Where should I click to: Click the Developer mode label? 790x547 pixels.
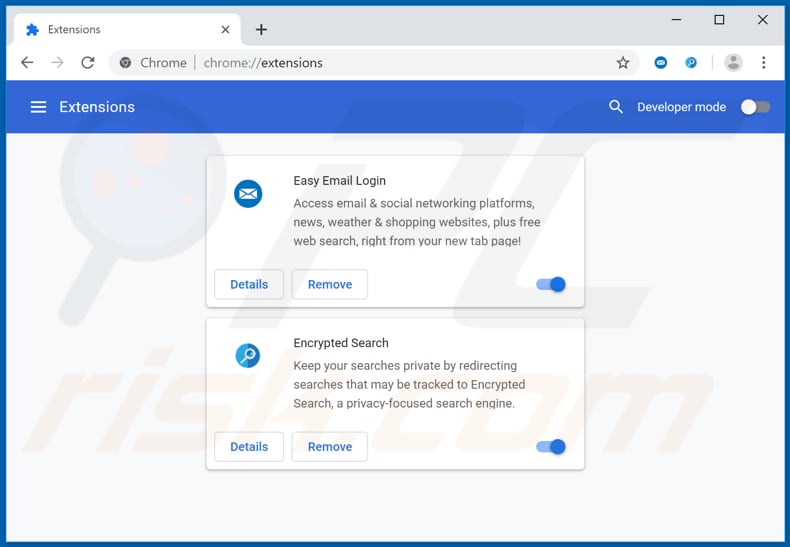pyautogui.click(x=681, y=107)
